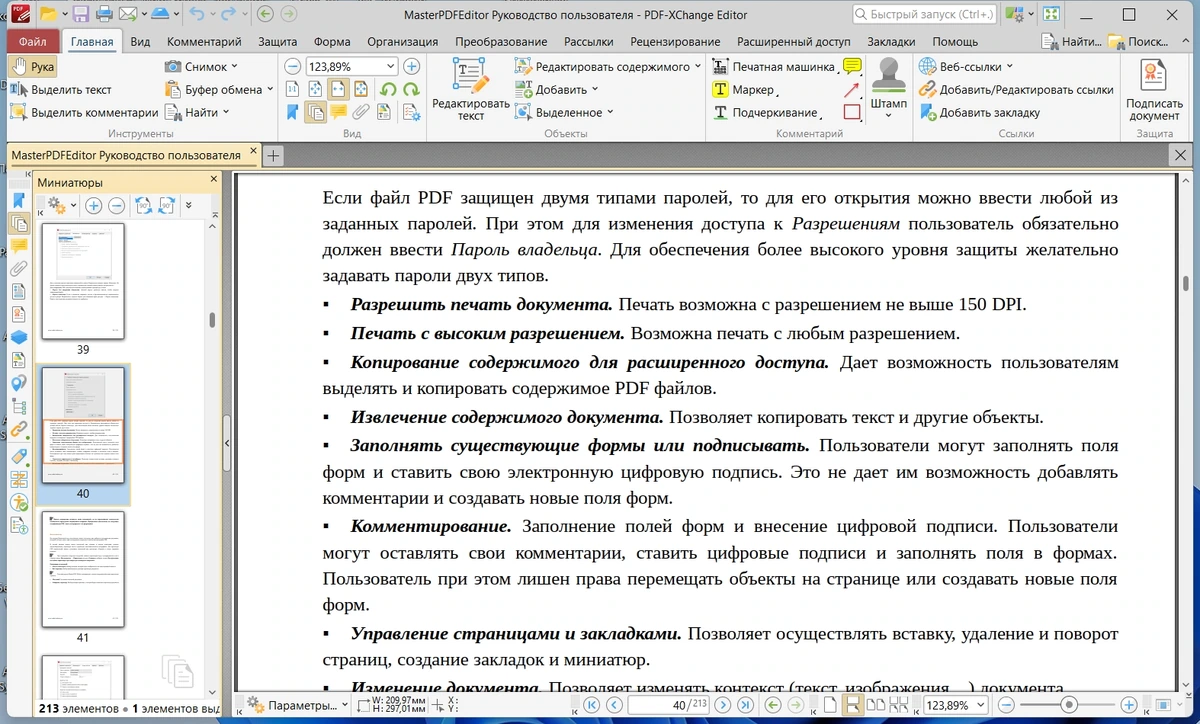1200x724 pixels.
Task: Switch to the Закладки ribbon tab
Action: [891, 41]
